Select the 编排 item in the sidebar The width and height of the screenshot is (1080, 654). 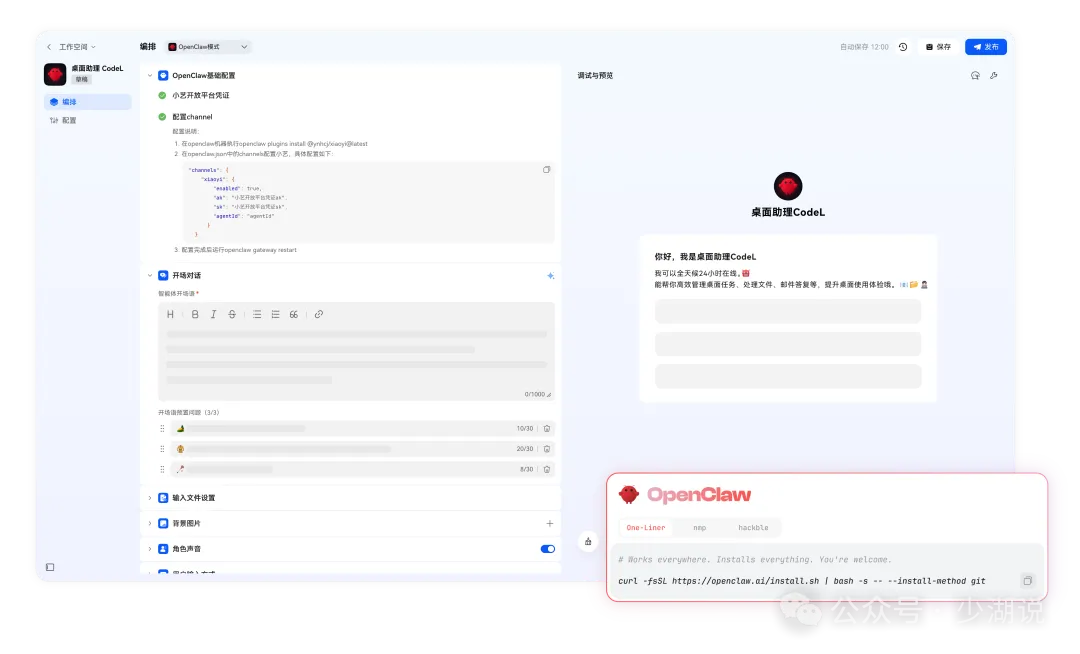point(87,102)
